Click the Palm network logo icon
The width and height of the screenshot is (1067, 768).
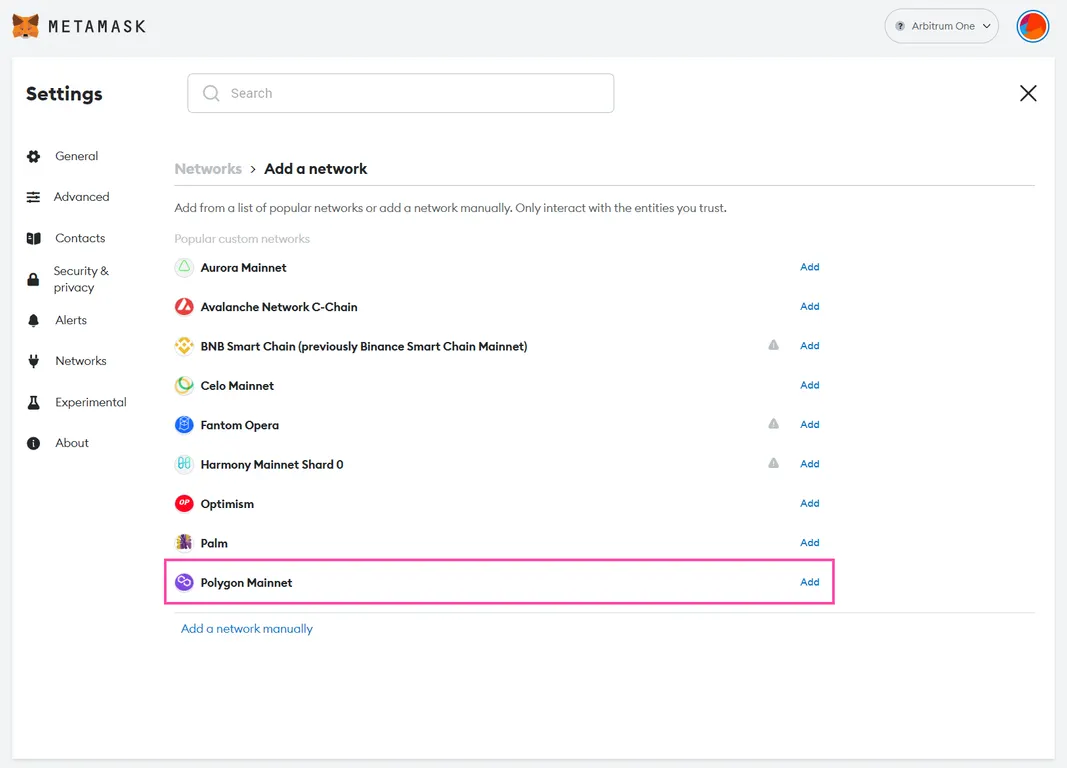pos(184,543)
